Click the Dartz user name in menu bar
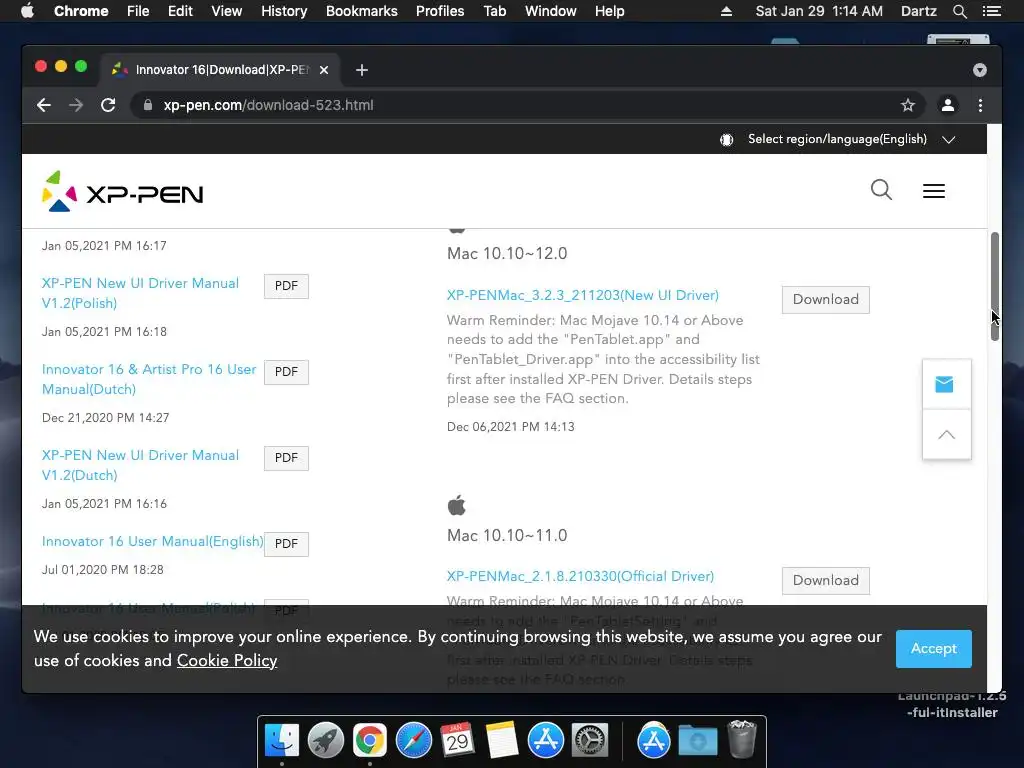Image resolution: width=1024 pixels, height=768 pixels. [x=918, y=11]
